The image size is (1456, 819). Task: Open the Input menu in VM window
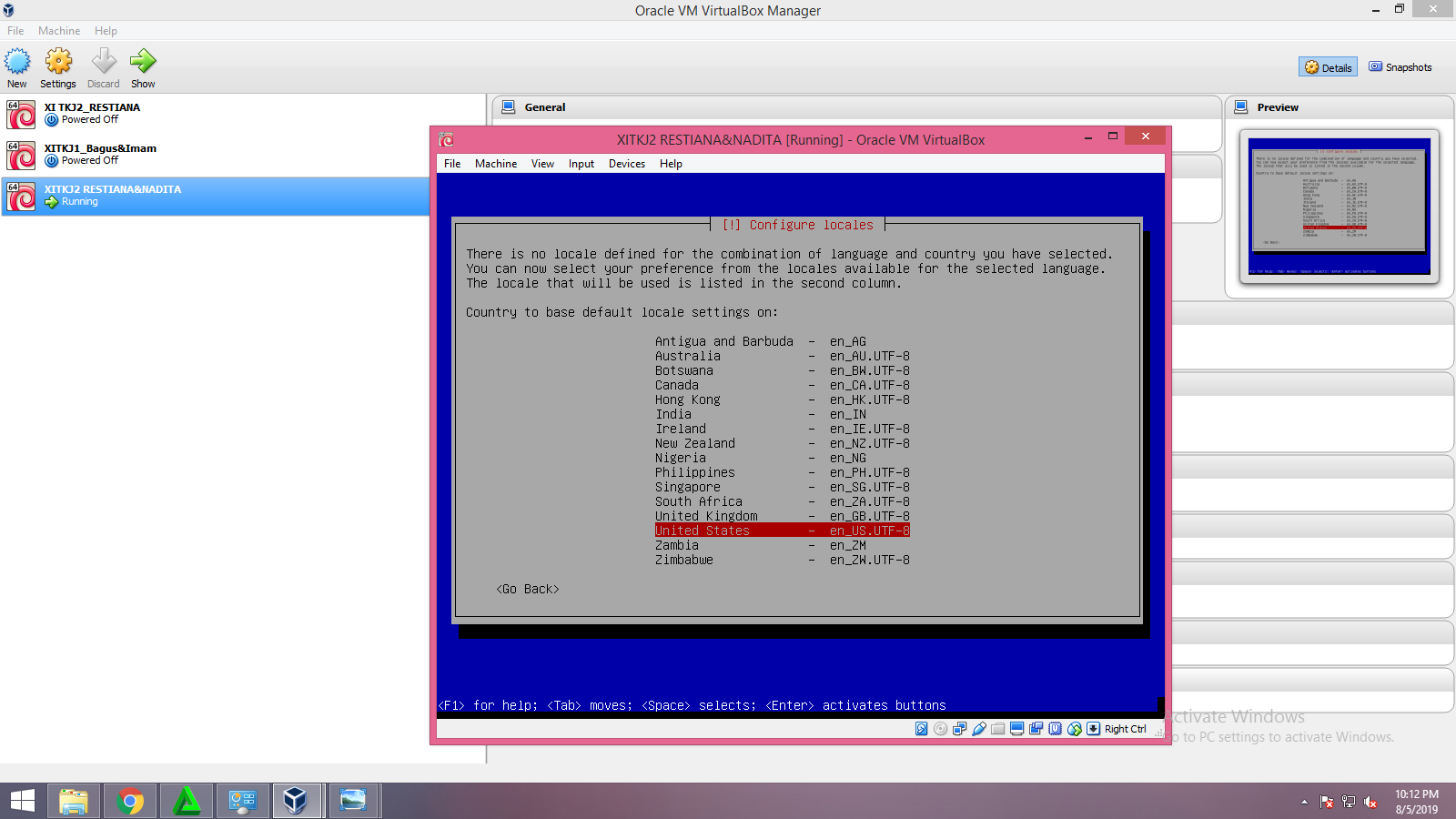click(581, 164)
